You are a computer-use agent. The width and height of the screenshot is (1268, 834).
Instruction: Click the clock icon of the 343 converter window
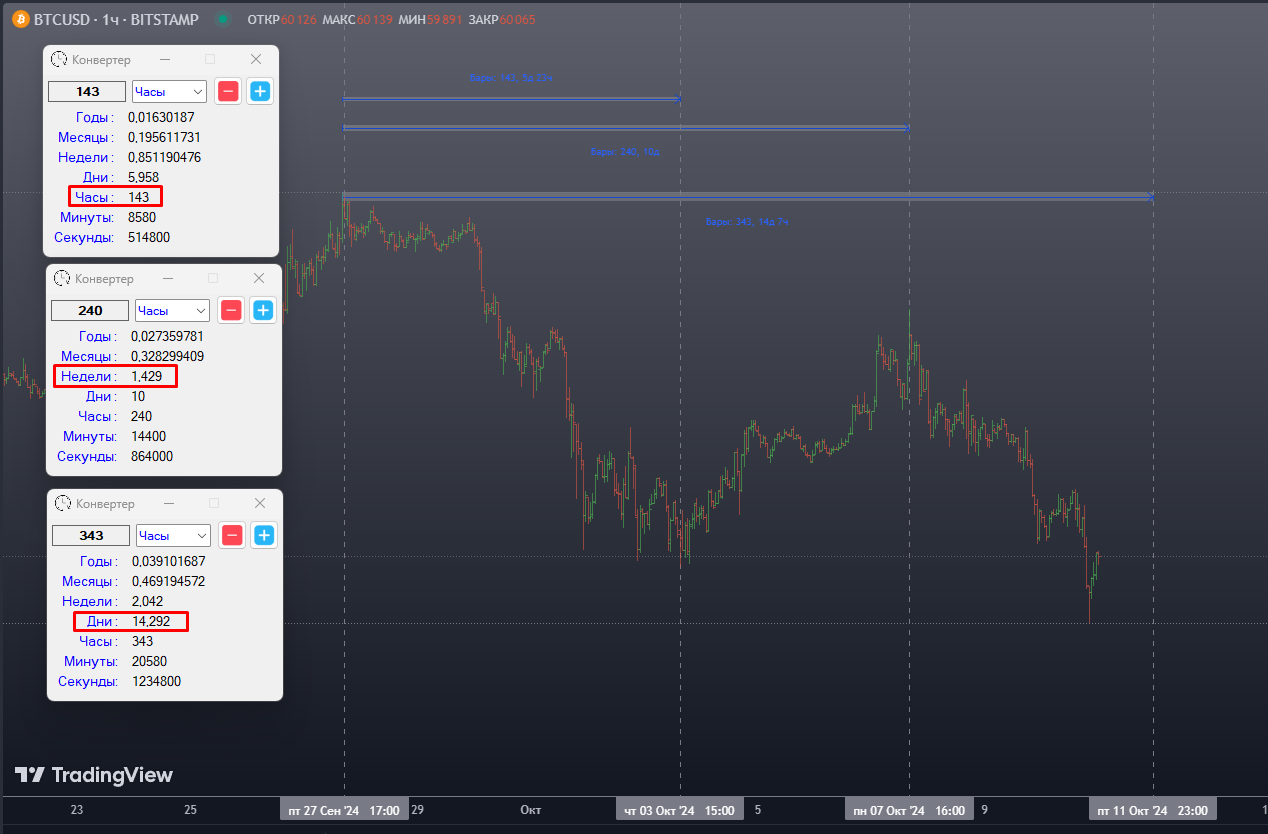(63, 503)
